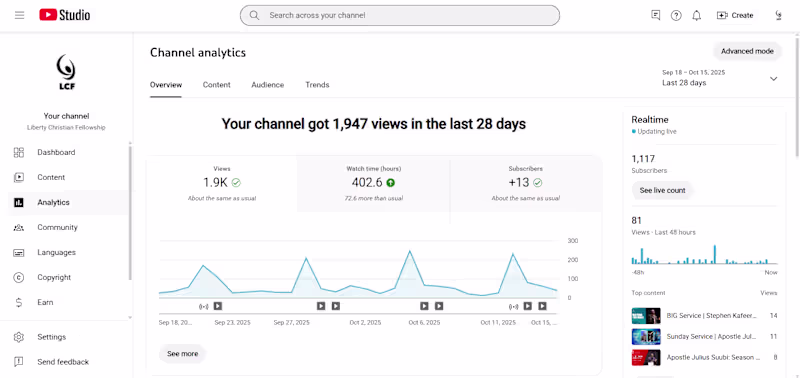
Task: Click the Advanced mode button
Action: [x=747, y=51]
